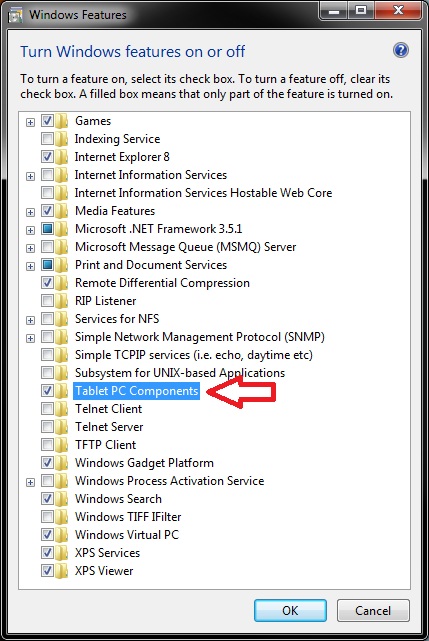Viewport: 429px width, 641px height.
Task: Select Microsoft Message Queue (MSMQ) Server label
Action: 186,247
